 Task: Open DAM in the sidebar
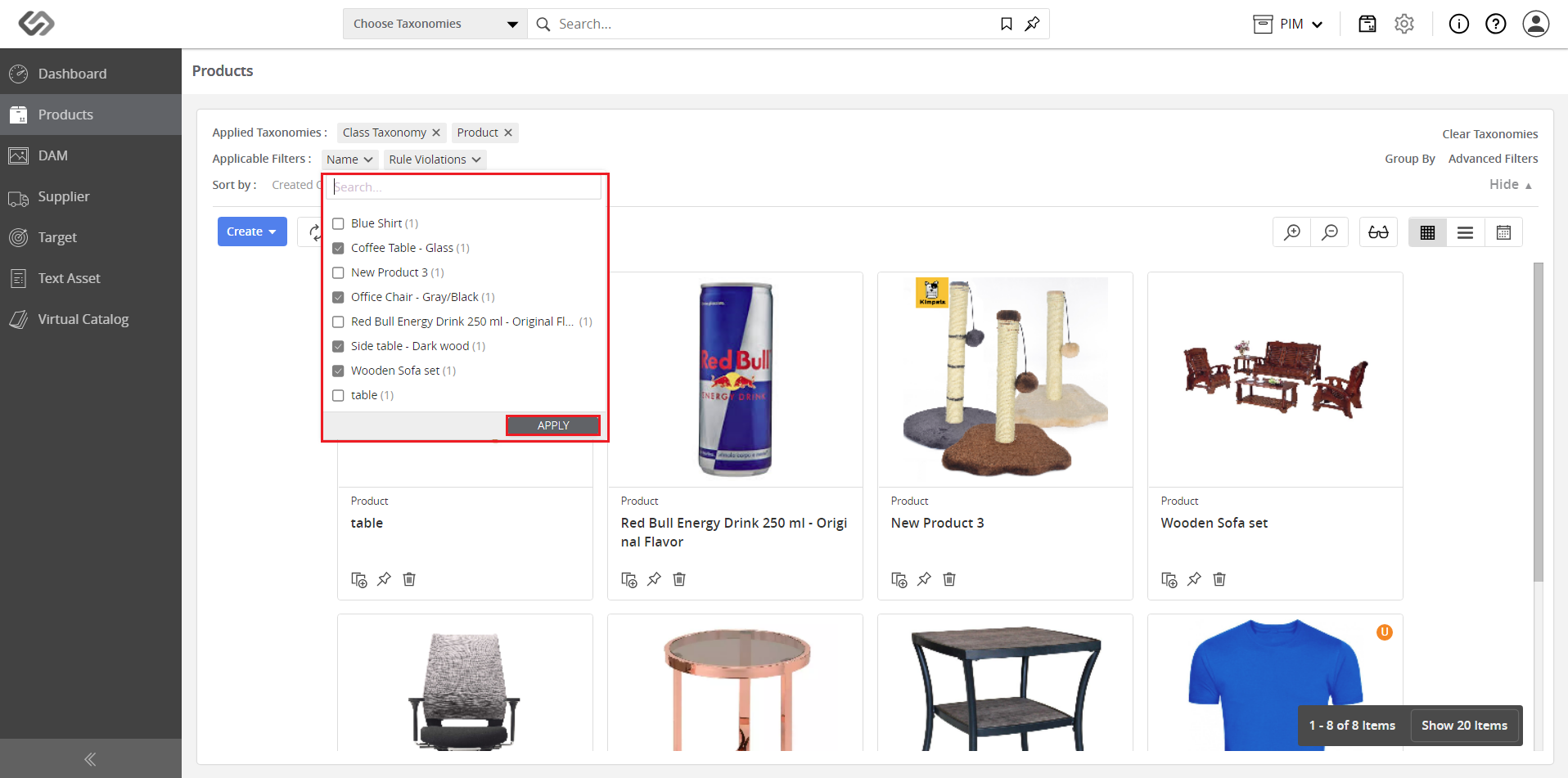click(x=91, y=155)
